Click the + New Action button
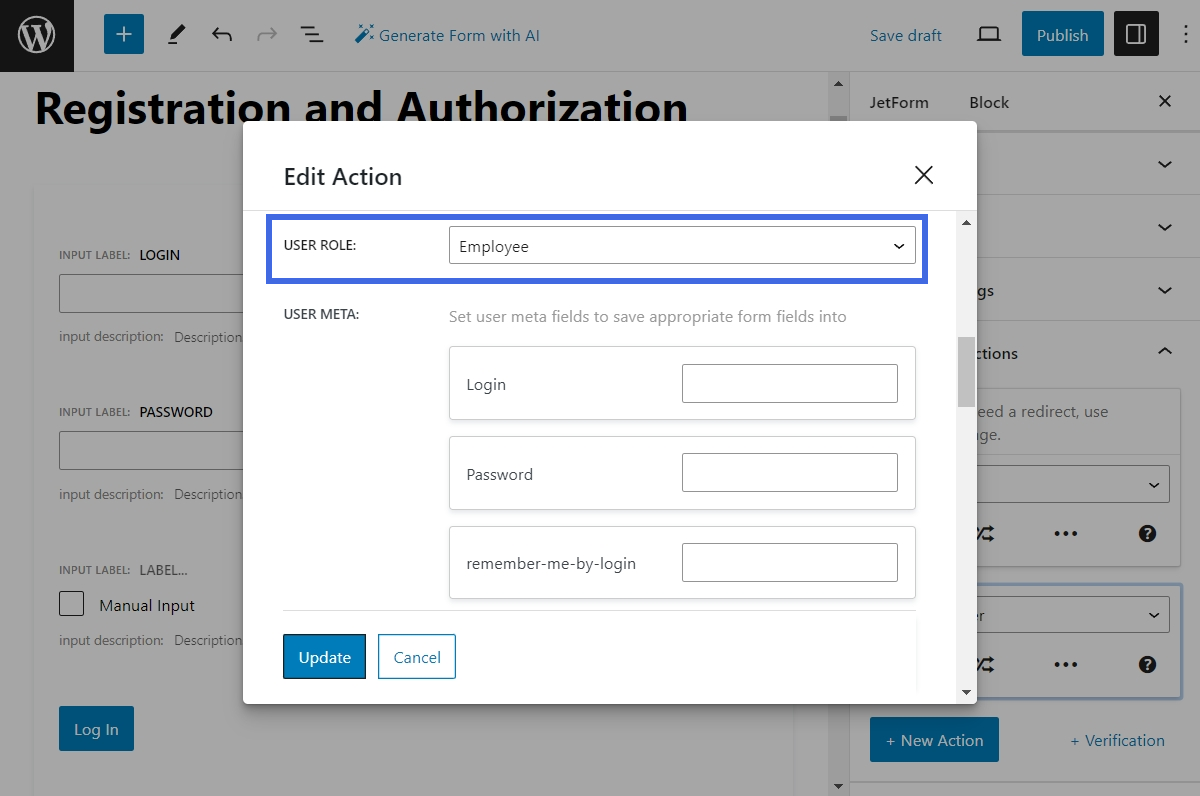1200x796 pixels. [x=934, y=740]
